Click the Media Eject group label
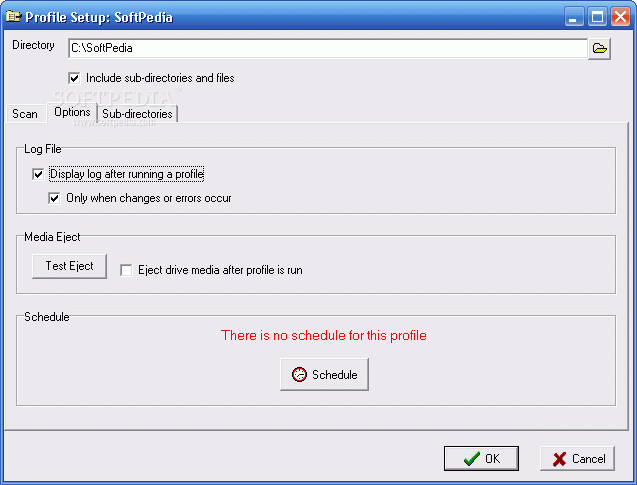The width and height of the screenshot is (637, 485). coord(52,237)
